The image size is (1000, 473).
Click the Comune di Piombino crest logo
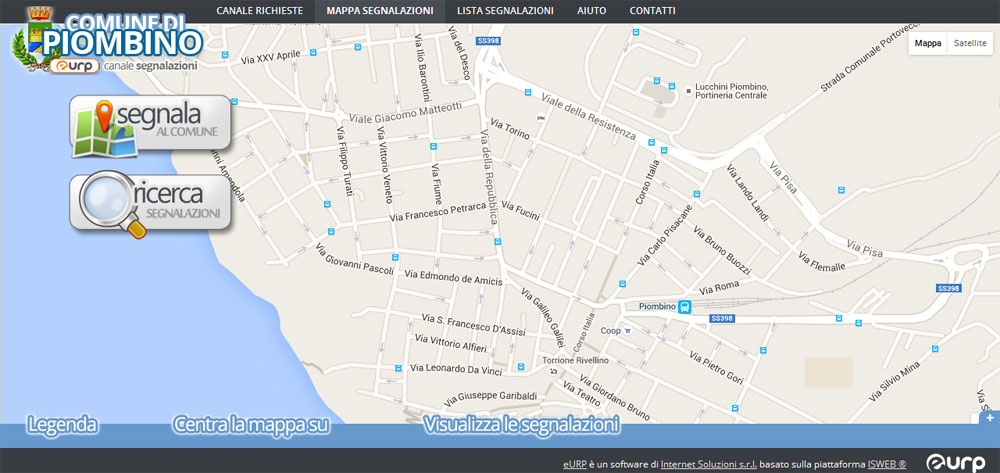(37, 38)
